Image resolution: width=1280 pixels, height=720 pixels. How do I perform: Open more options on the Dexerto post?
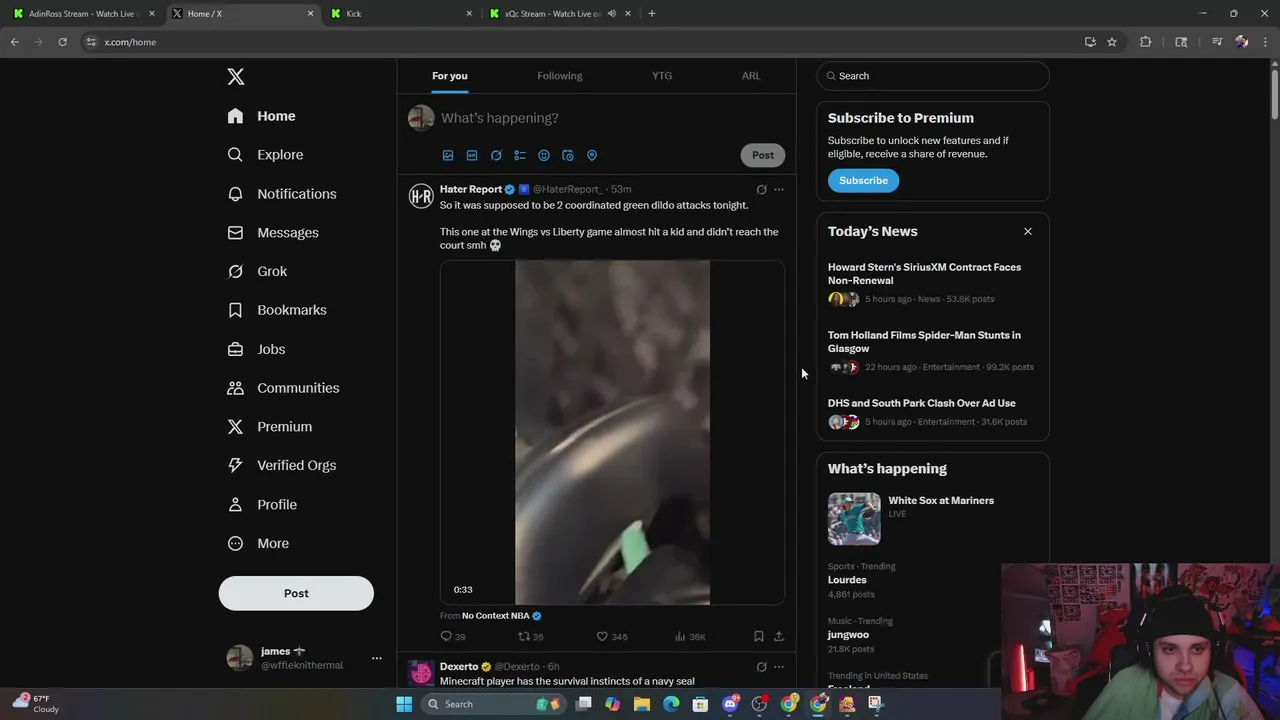click(x=779, y=667)
